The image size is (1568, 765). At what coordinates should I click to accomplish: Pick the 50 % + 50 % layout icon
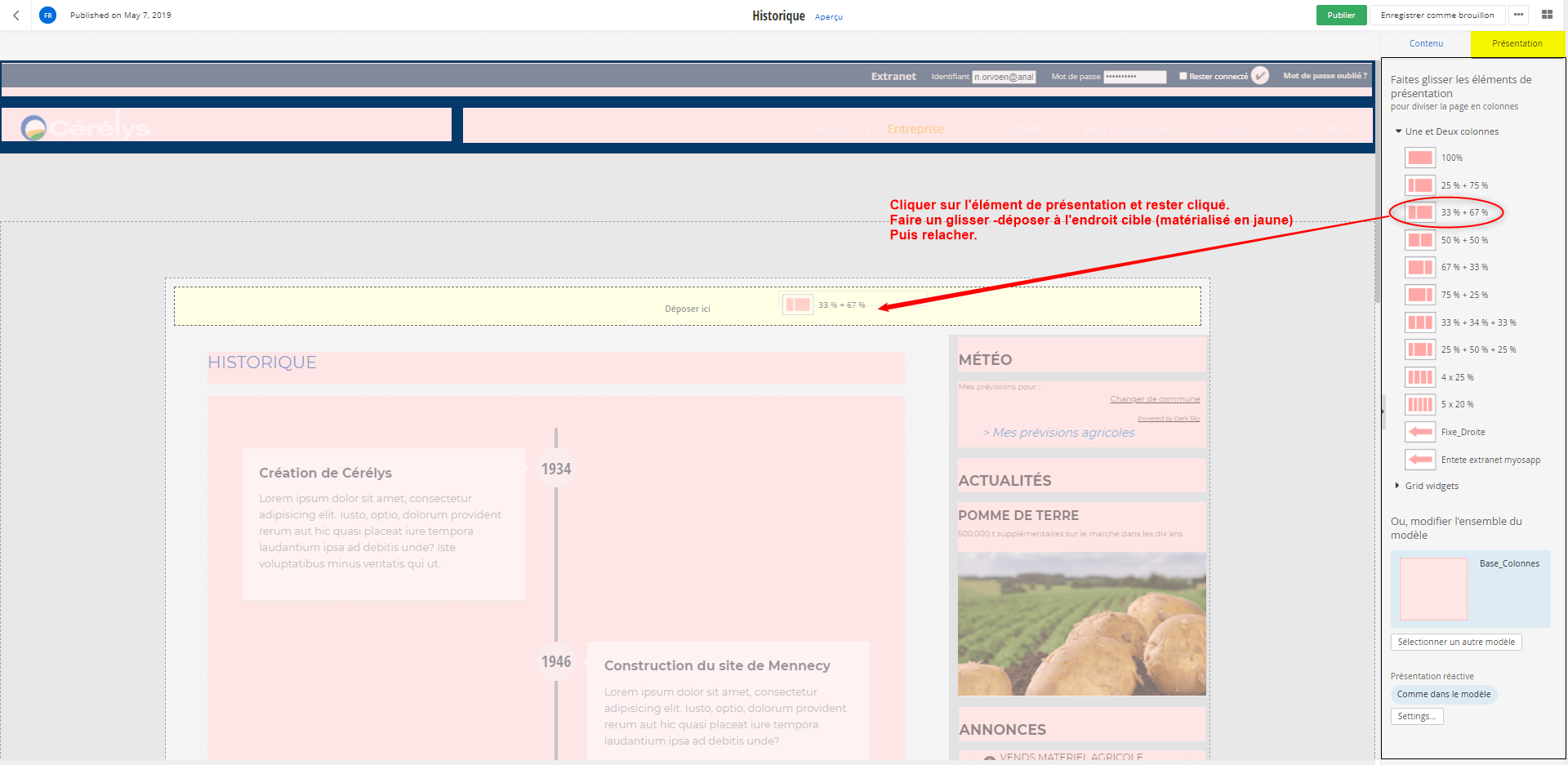pyautogui.click(x=1420, y=240)
